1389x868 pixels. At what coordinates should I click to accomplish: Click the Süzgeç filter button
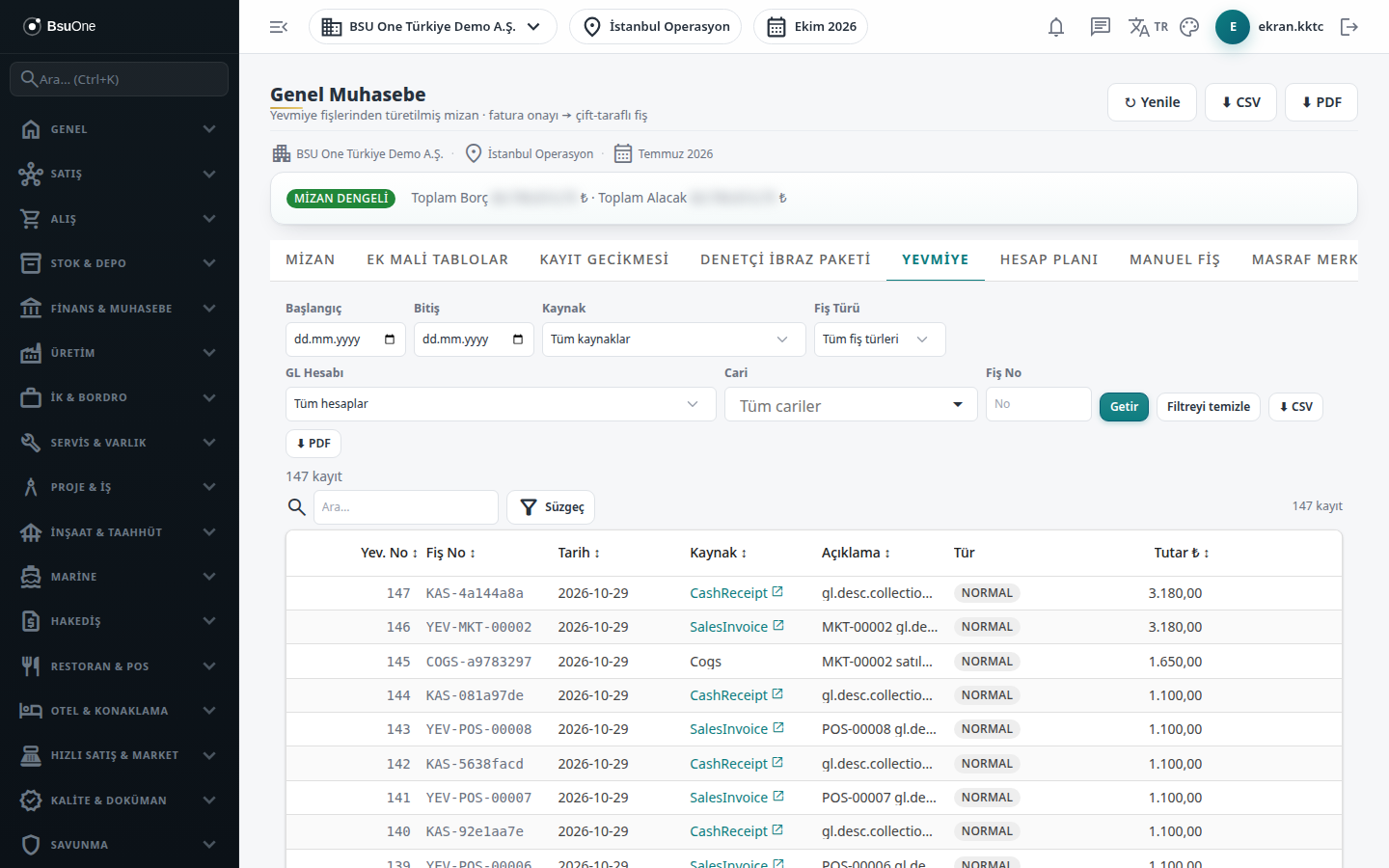click(x=552, y=507)
